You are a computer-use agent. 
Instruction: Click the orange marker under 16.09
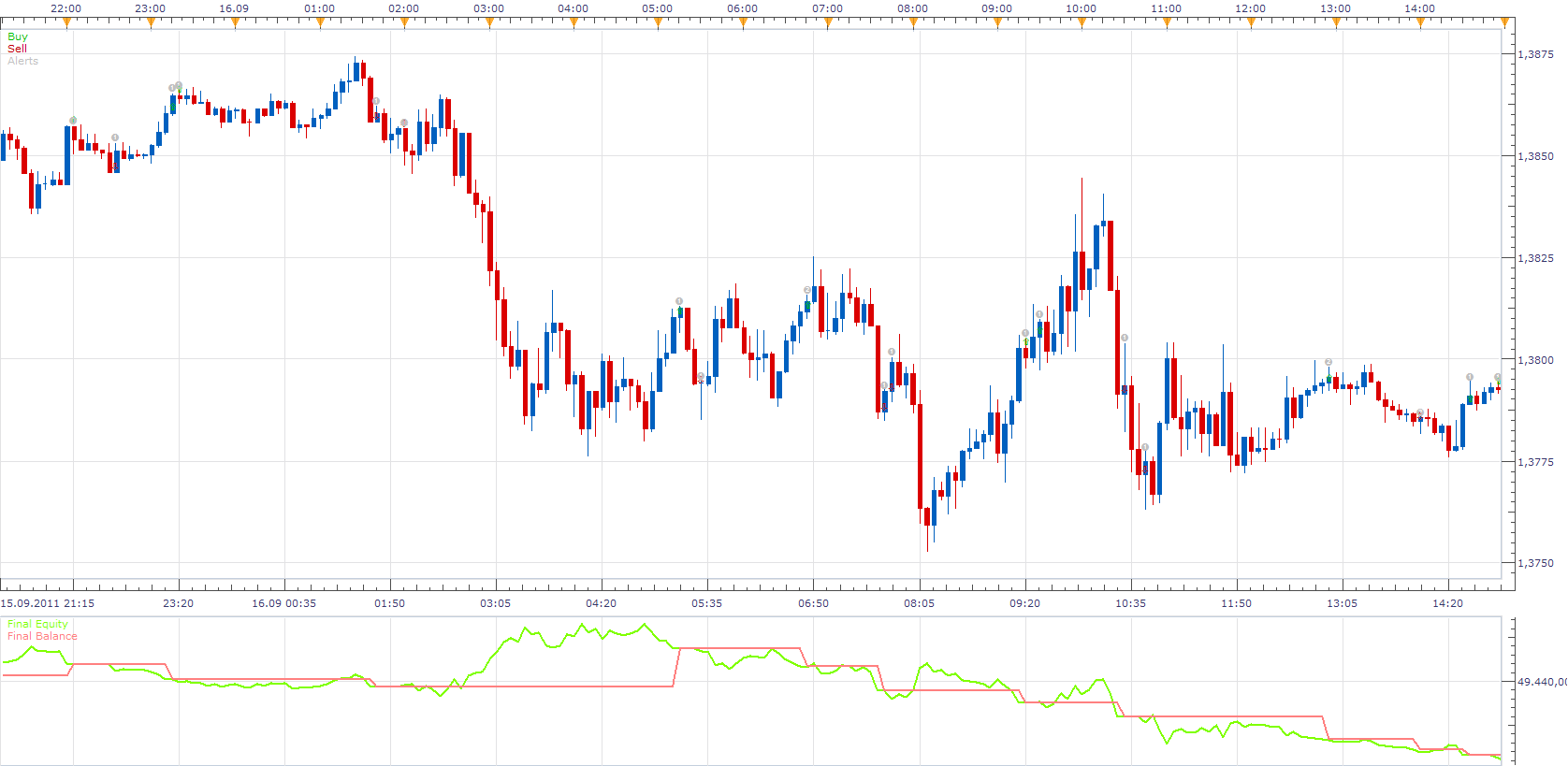tap(235, 22)
